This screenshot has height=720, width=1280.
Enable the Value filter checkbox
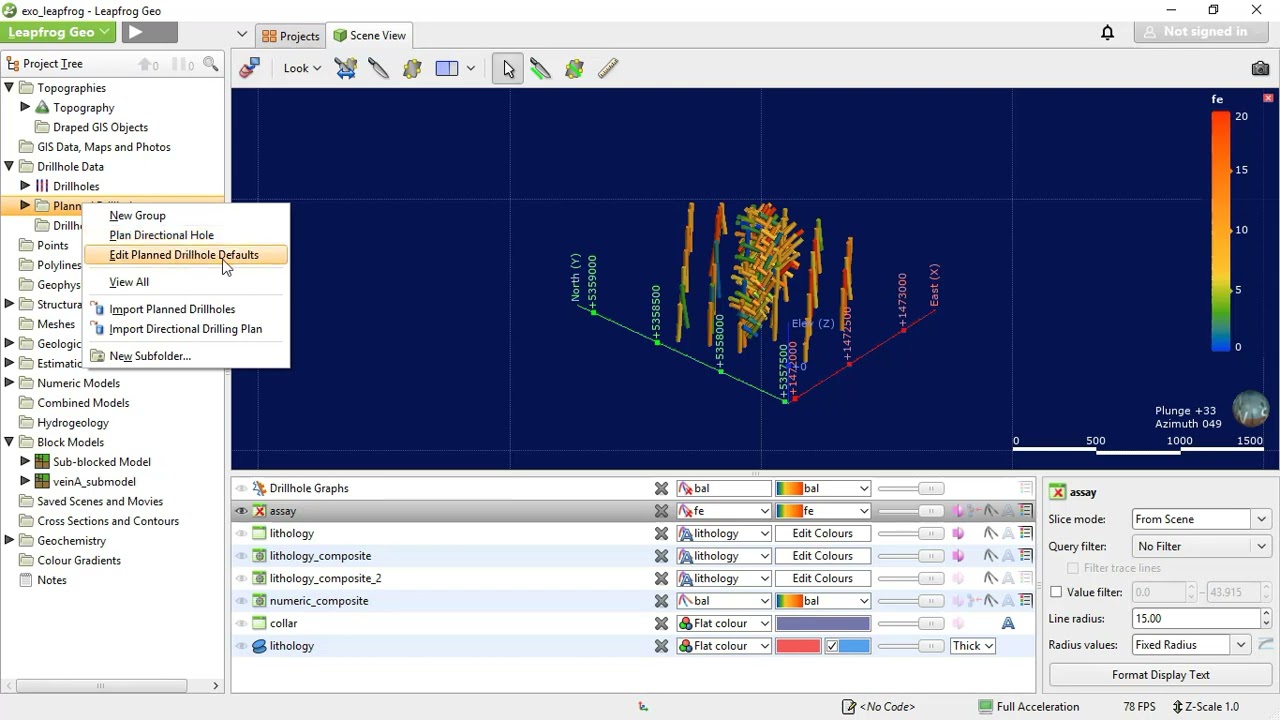(x=1056, y=593)
